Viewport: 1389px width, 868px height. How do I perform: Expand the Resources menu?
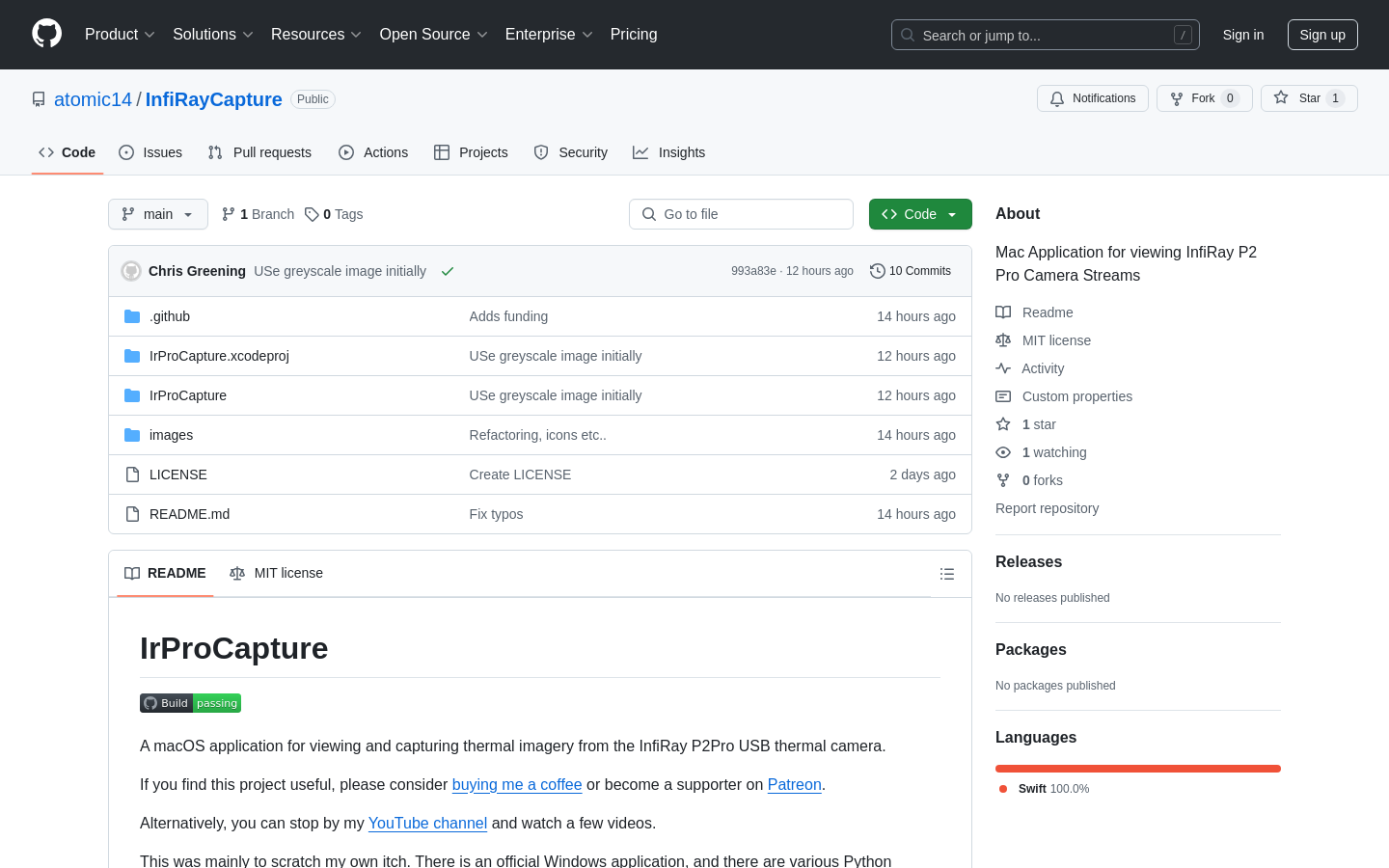pyautogui.click(x=316, y=35)
